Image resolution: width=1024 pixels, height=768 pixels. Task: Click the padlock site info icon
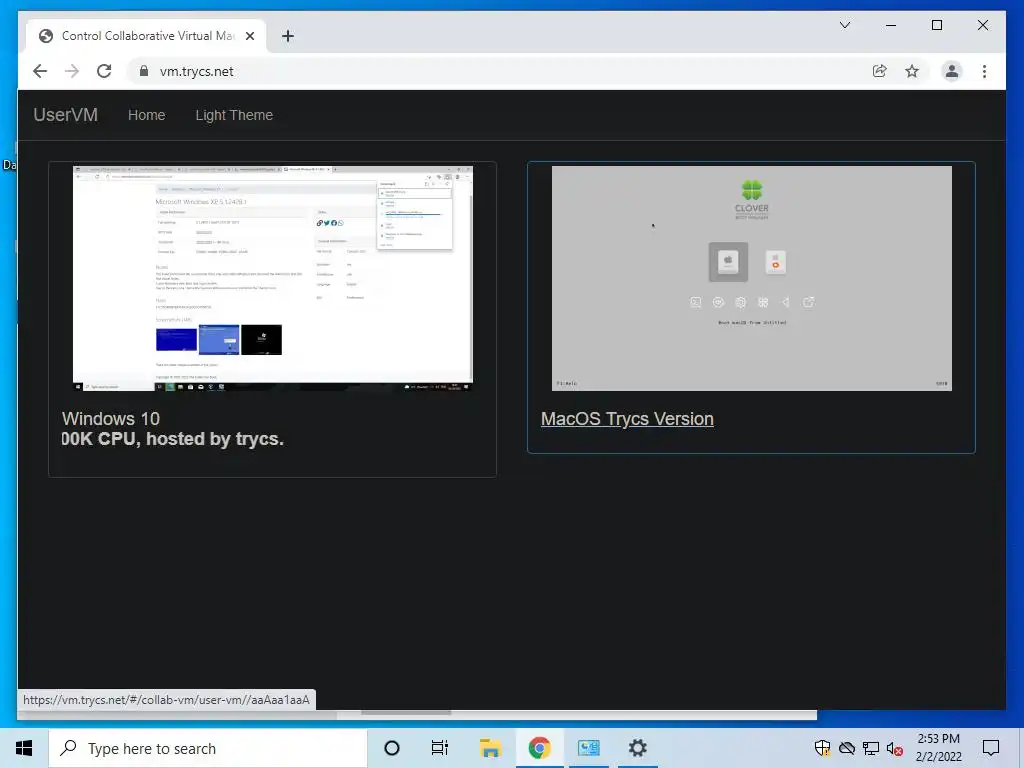pyautogui.click(x=144, y=71)
